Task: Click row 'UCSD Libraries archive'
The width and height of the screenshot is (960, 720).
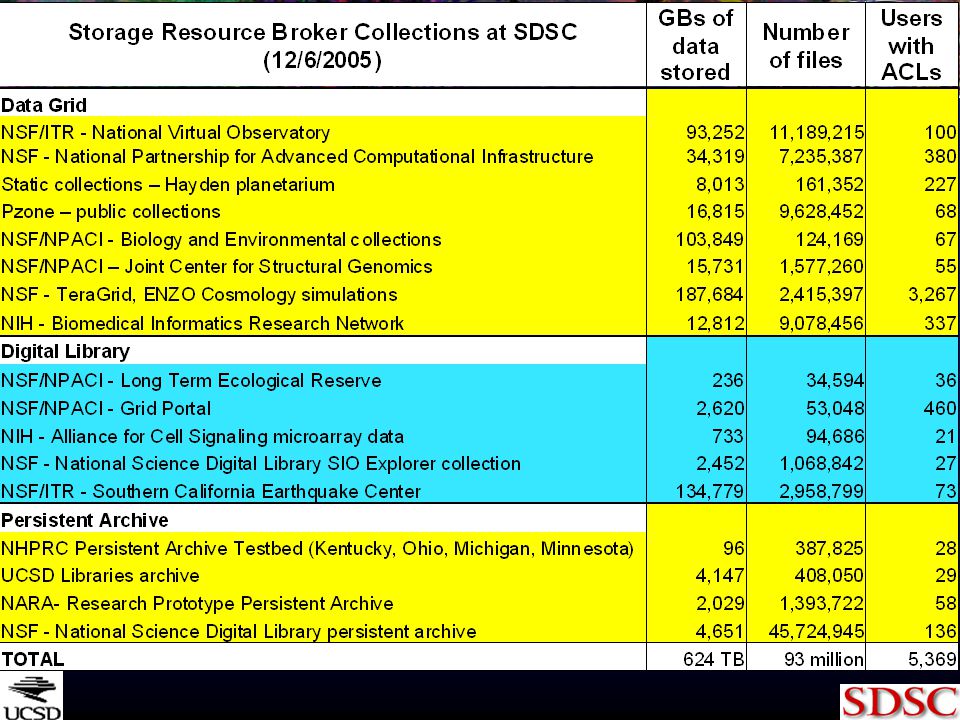Action: tap(479, 576)
